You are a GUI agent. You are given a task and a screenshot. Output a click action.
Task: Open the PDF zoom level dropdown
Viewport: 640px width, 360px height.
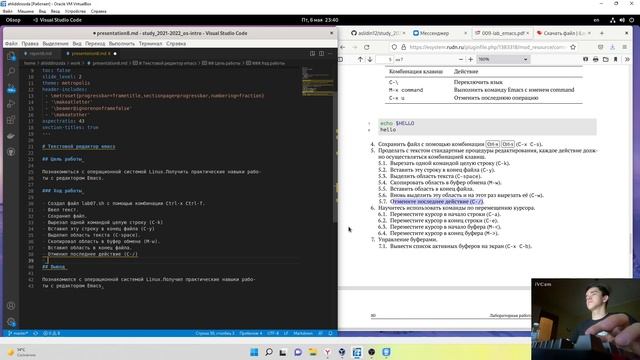pos(503,60)
